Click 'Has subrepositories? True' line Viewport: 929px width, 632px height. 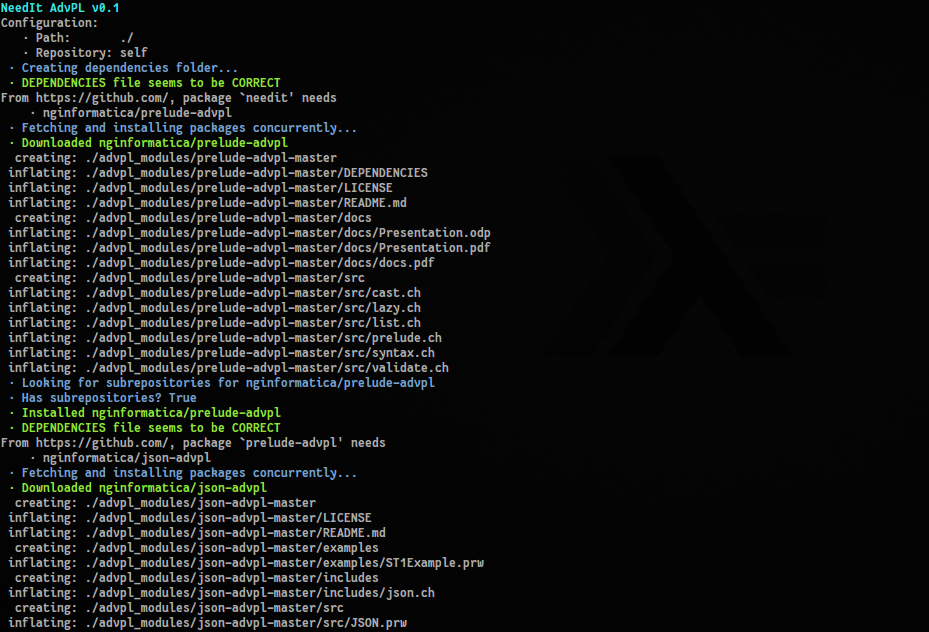102,398
